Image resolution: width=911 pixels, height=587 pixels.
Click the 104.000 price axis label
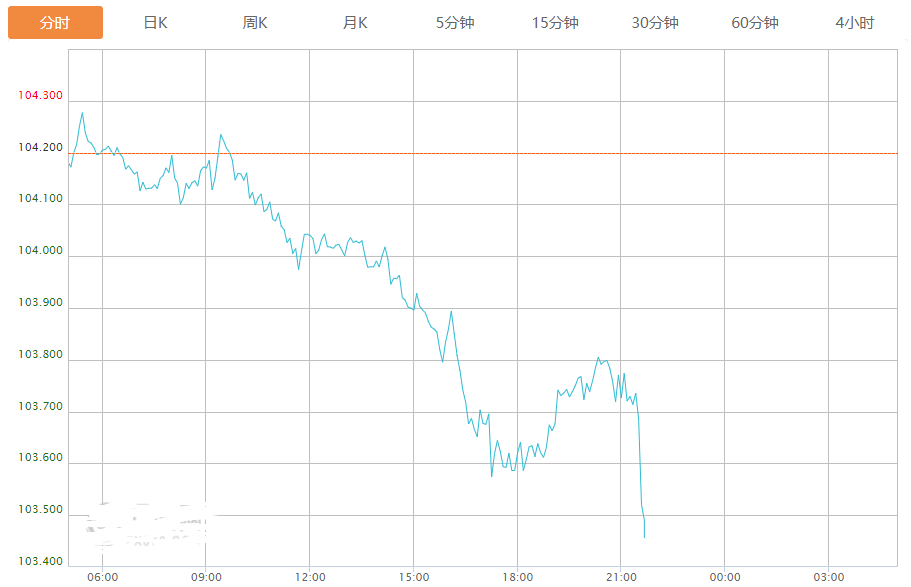pos(40,251)
